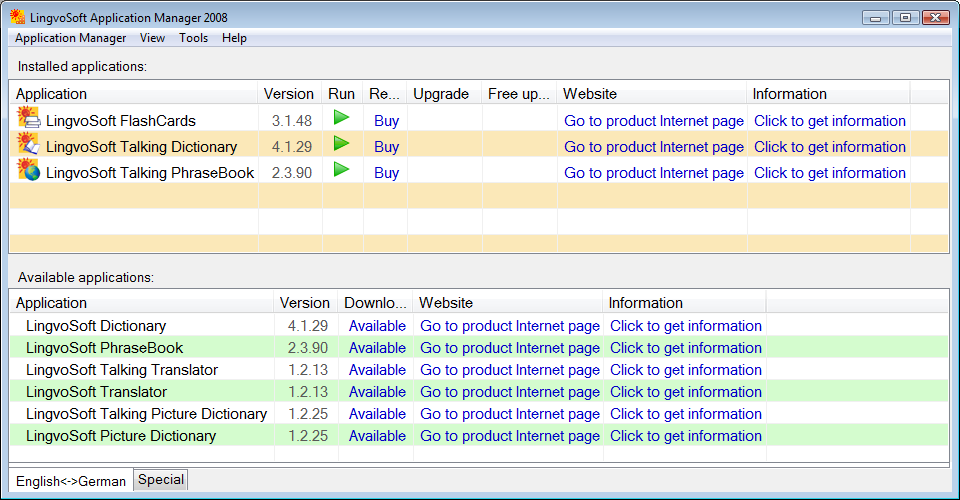Get information on Talking PhraseBook

[x=830, y=173]
